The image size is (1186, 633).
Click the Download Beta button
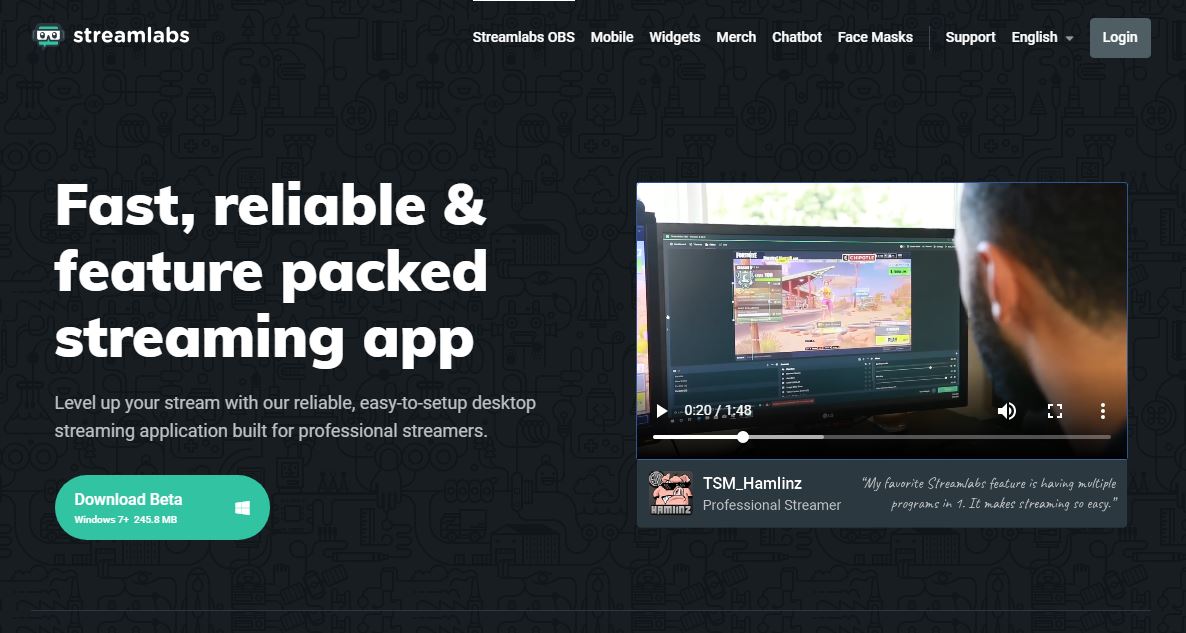click(x=163, y=507)
